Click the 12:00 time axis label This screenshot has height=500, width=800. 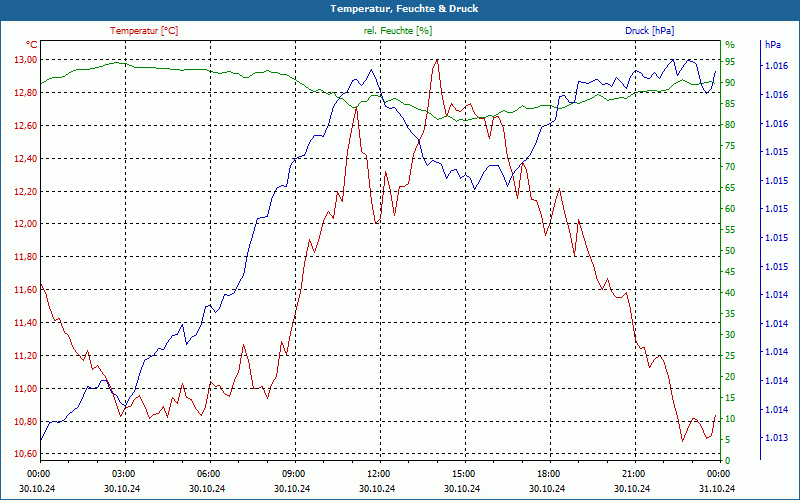point(379,473)
